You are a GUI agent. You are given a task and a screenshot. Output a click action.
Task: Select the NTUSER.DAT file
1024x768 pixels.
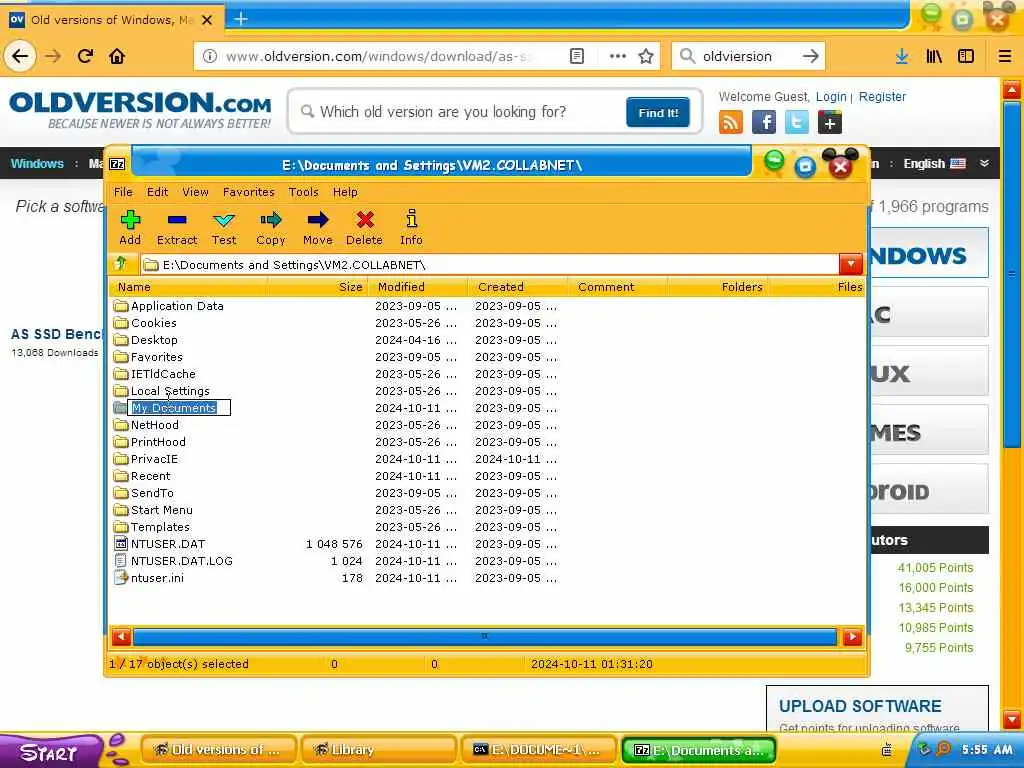coord(160,543)
